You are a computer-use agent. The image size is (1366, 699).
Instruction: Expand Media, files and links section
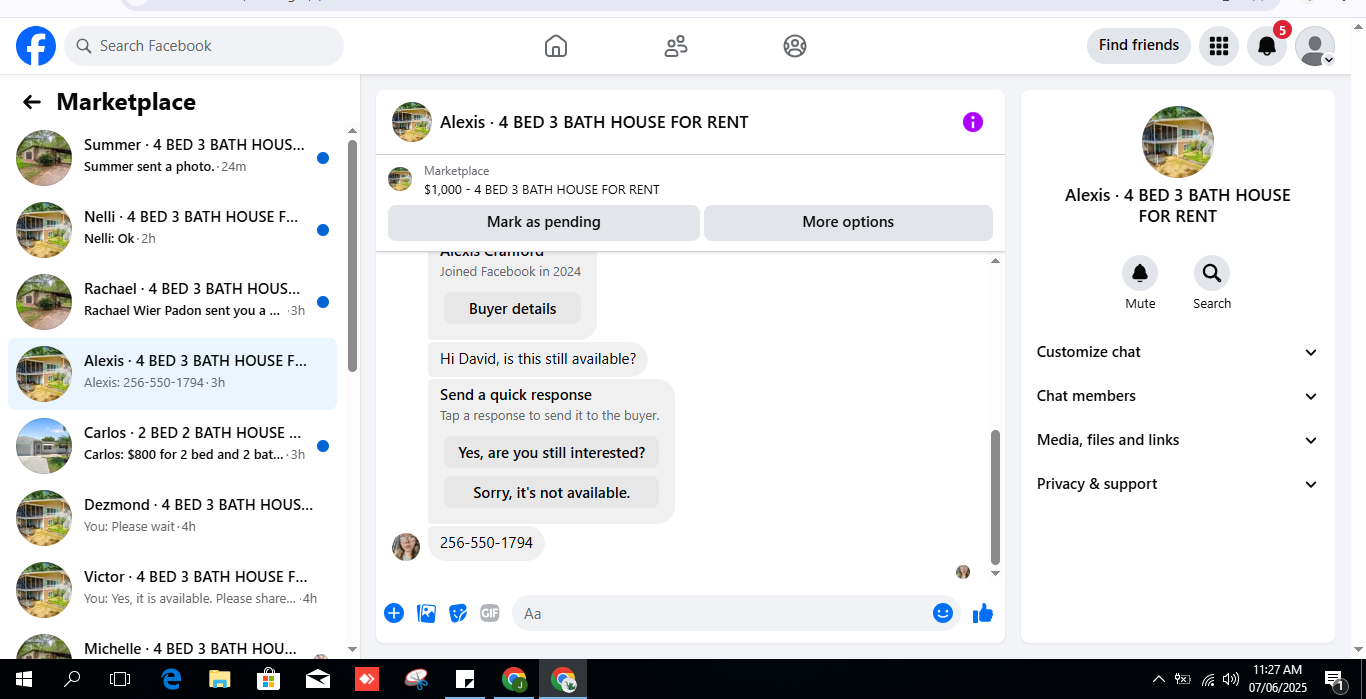click(x=1178, y=440)
